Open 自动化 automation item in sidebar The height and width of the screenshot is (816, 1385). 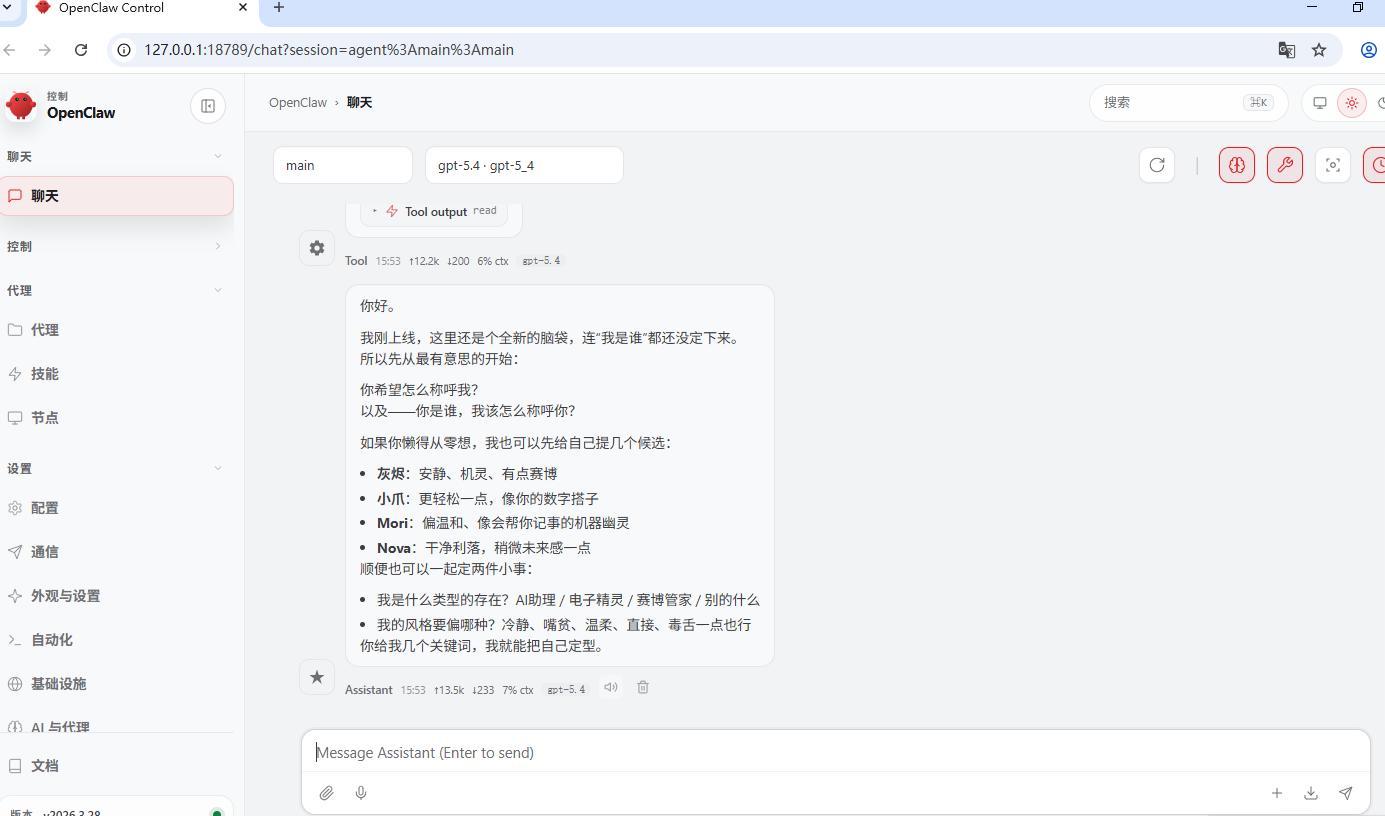(117, 640)
